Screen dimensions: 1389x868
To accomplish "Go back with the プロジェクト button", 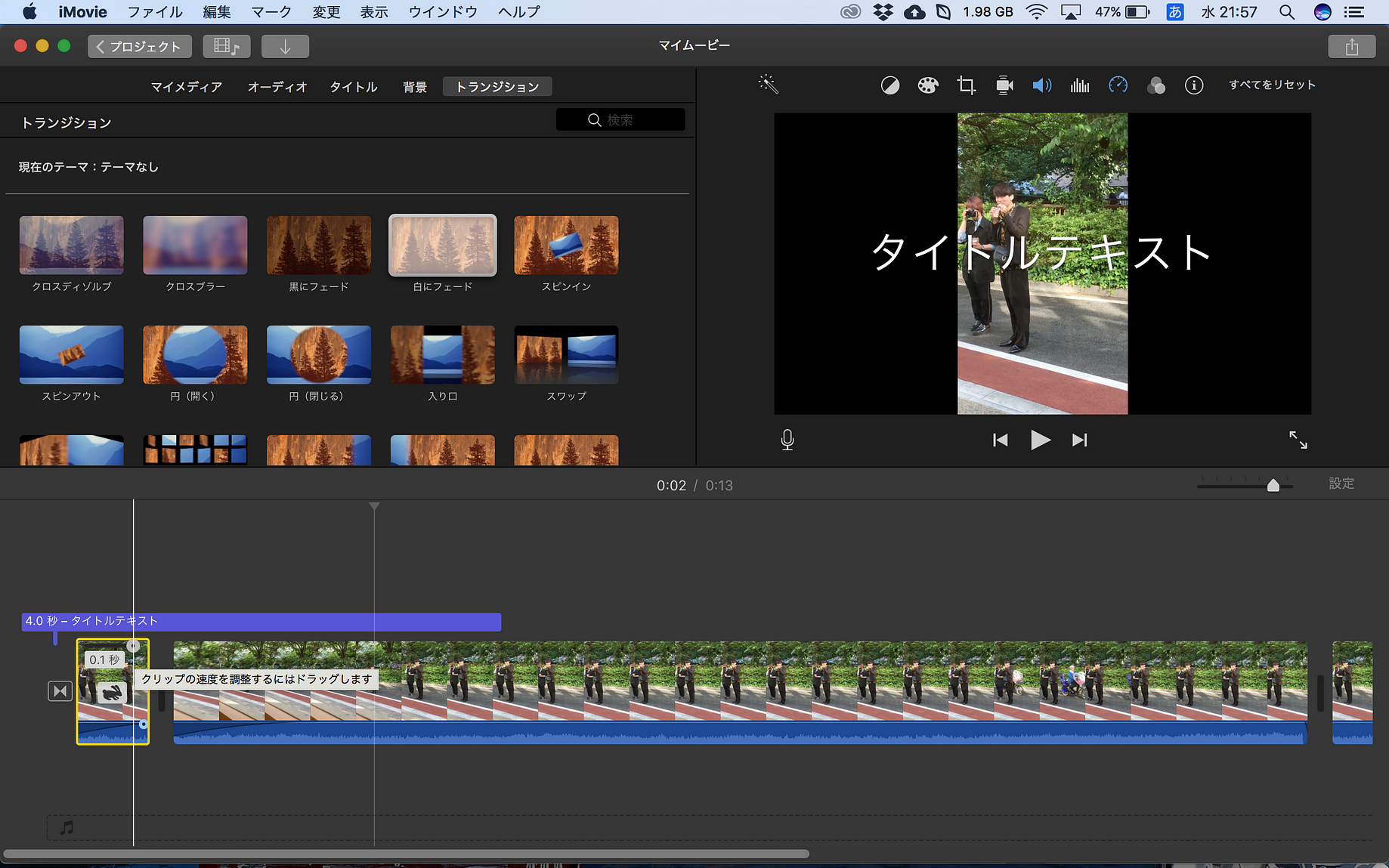I will pos(140,47).
